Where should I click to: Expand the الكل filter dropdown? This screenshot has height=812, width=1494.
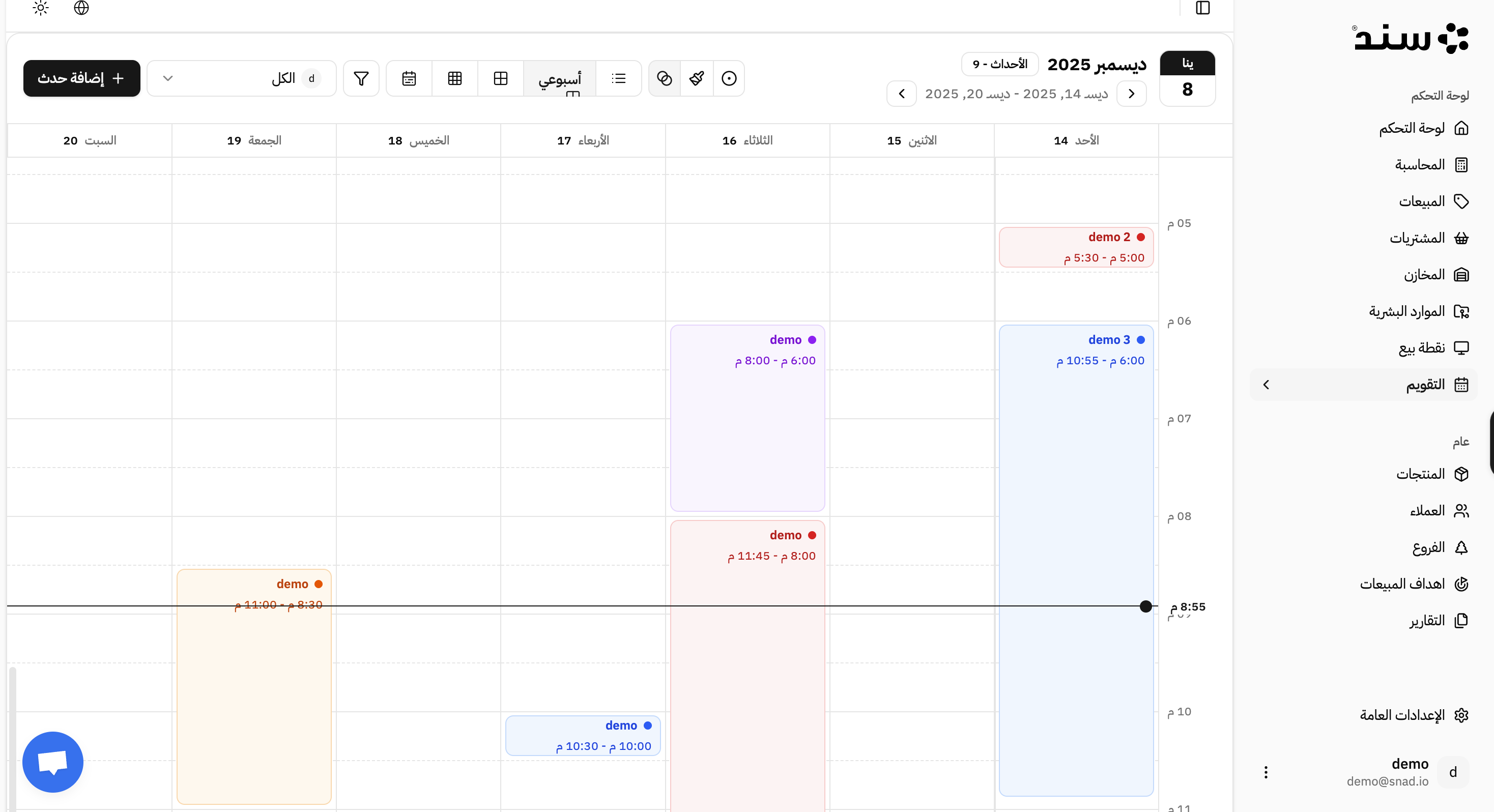(x=241, y=78)
